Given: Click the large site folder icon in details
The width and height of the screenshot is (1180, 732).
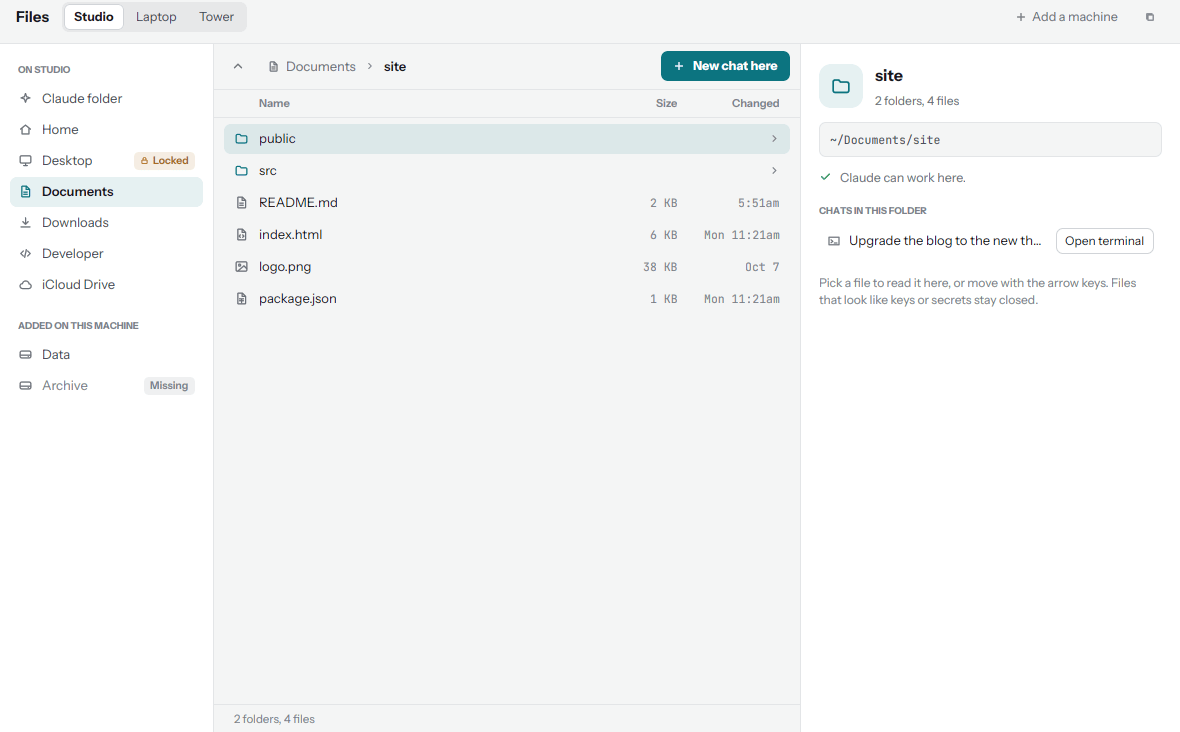Looking at the screenshot, I should click(x=841, y=87).
